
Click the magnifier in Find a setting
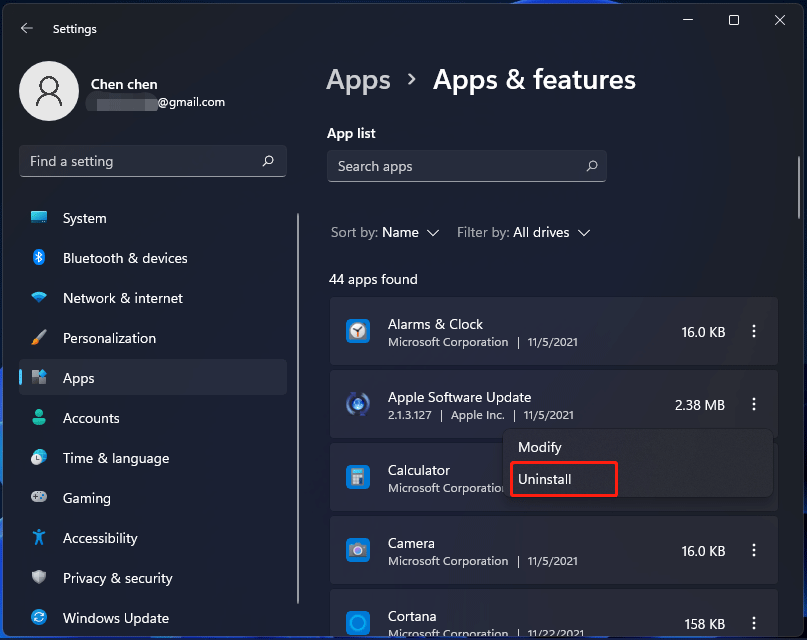(268, 161)
